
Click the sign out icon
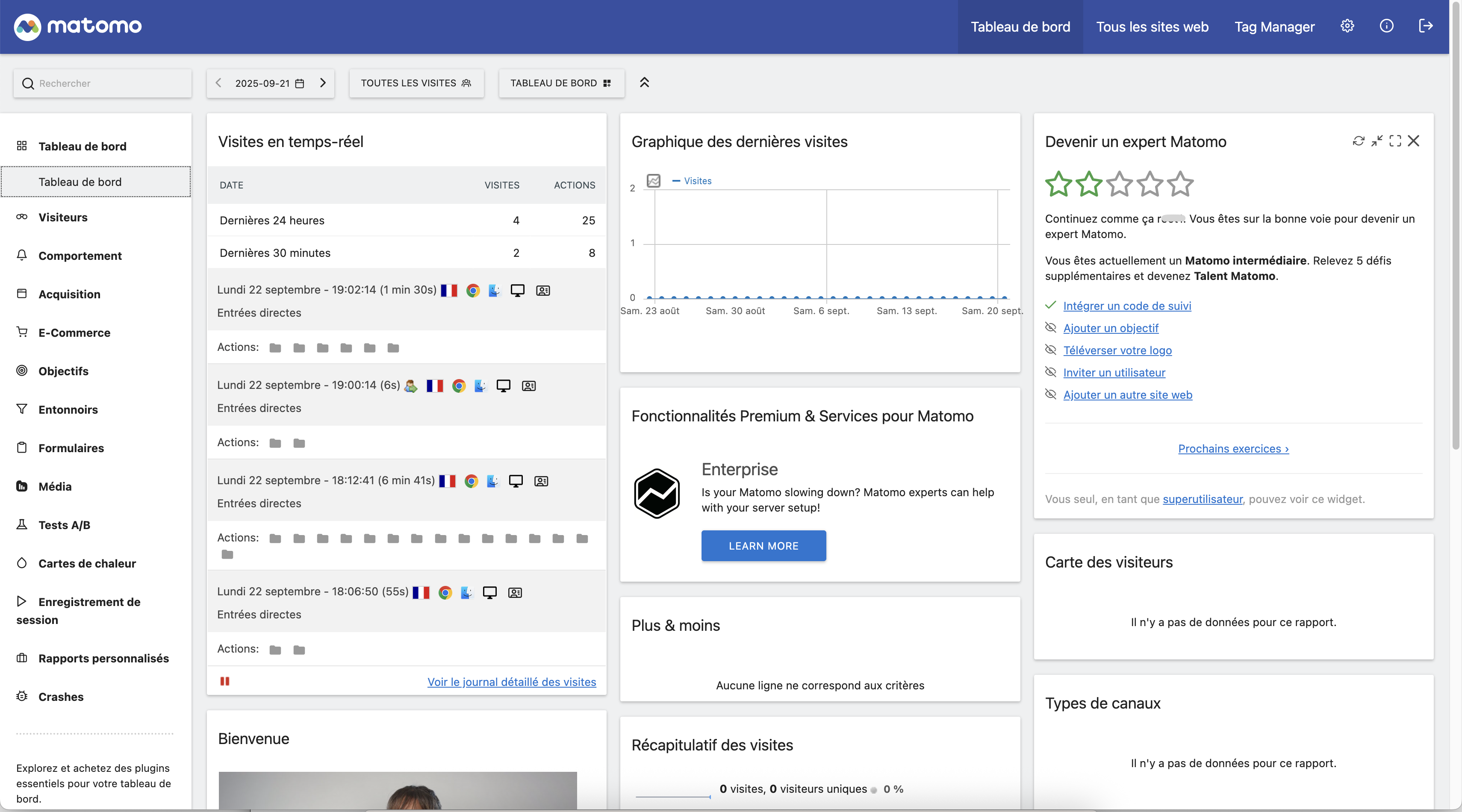(1426, 26)
